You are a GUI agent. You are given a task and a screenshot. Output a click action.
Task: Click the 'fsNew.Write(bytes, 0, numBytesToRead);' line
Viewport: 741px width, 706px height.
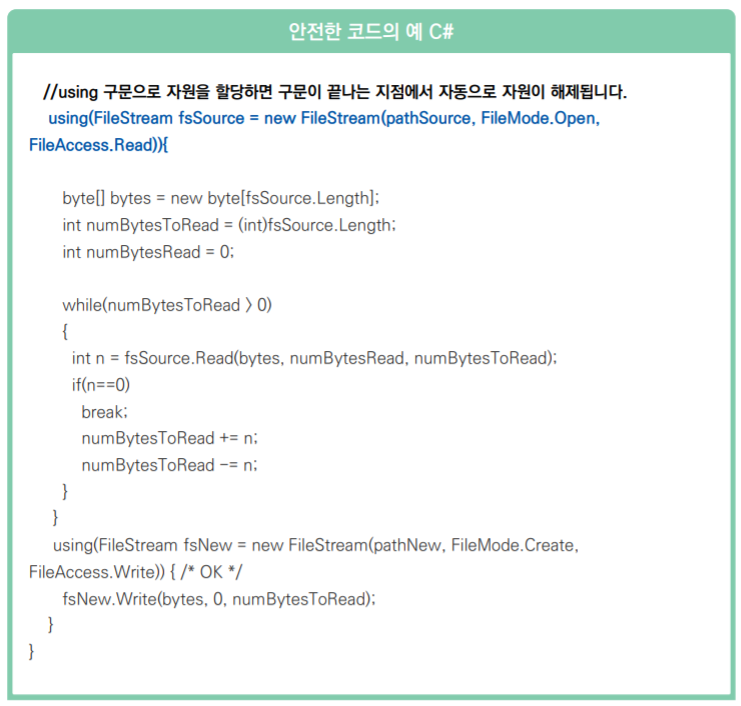pos(219,599)
